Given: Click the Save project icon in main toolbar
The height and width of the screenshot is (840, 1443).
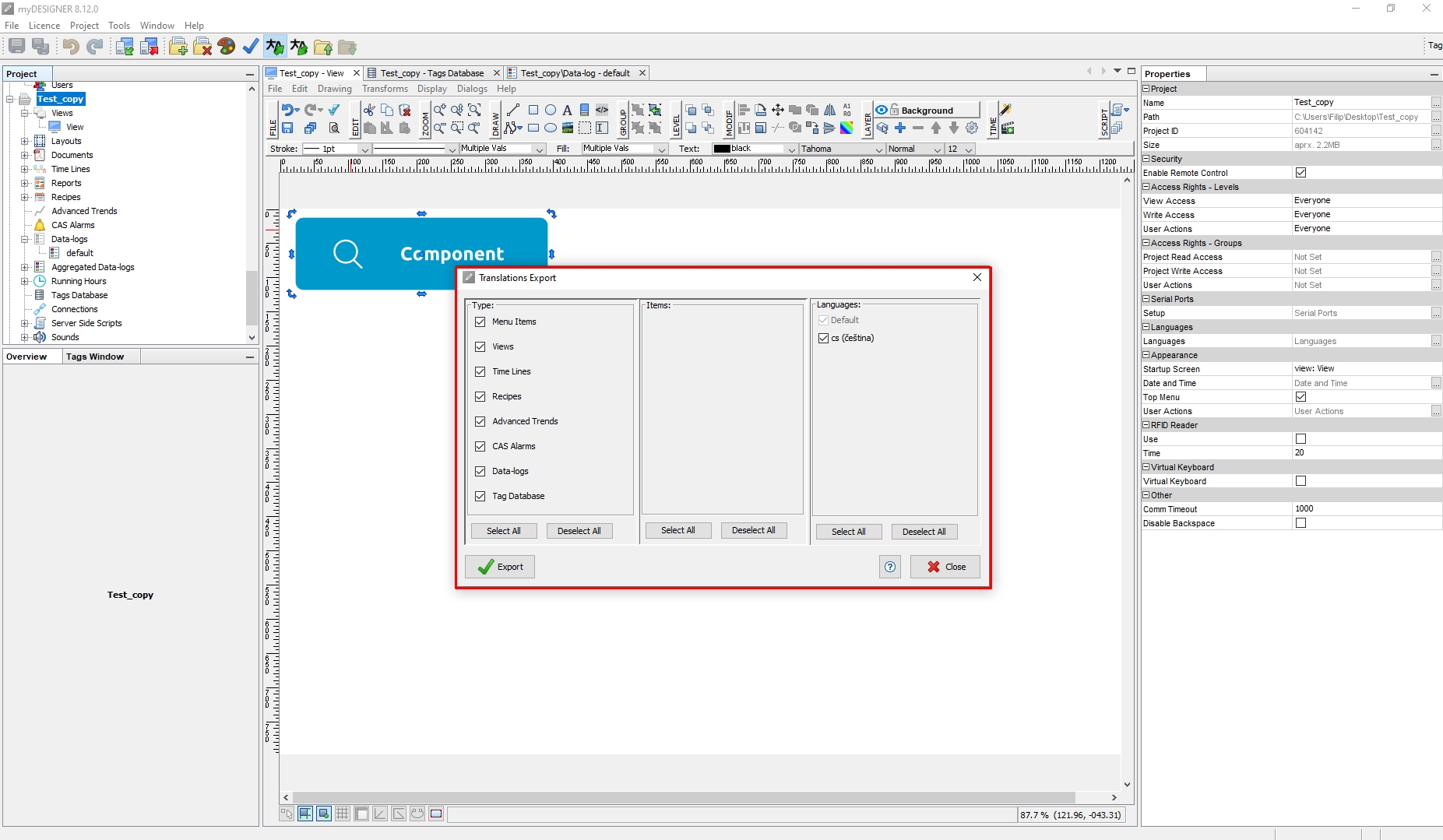Looking at the screenshot, I should point(16,47).
